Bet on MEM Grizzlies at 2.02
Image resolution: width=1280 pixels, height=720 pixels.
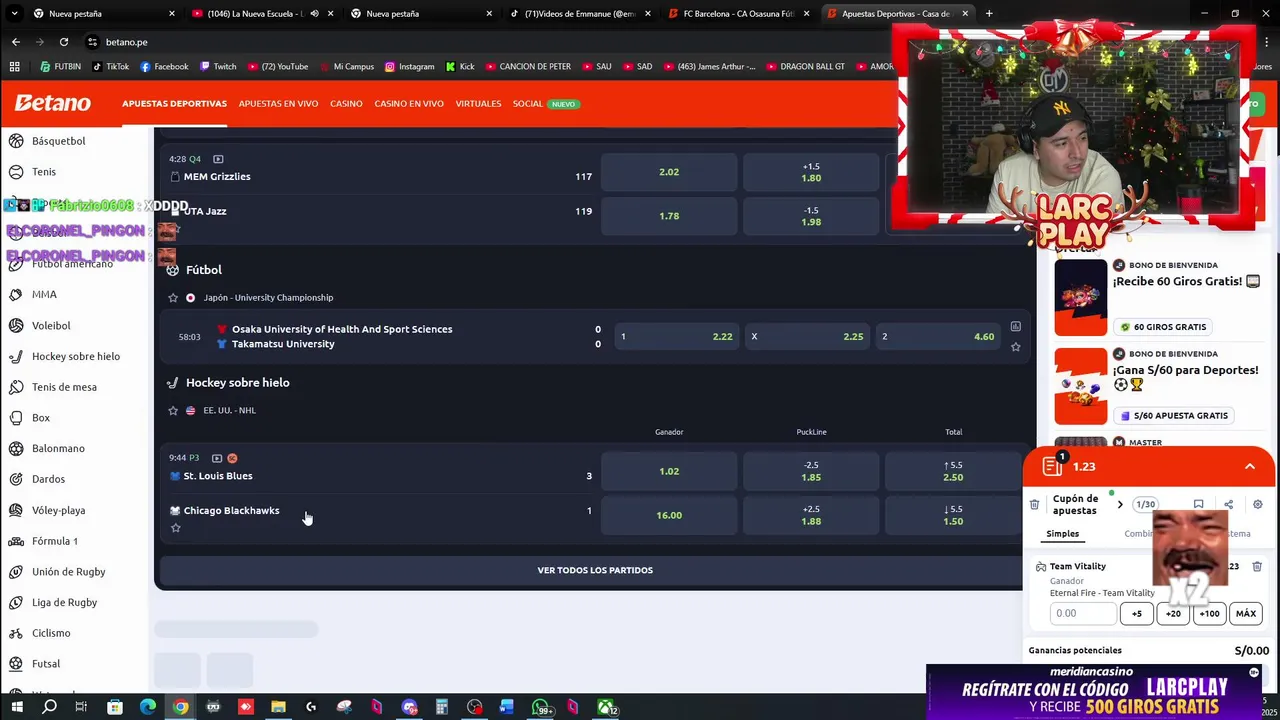(669, 172)
